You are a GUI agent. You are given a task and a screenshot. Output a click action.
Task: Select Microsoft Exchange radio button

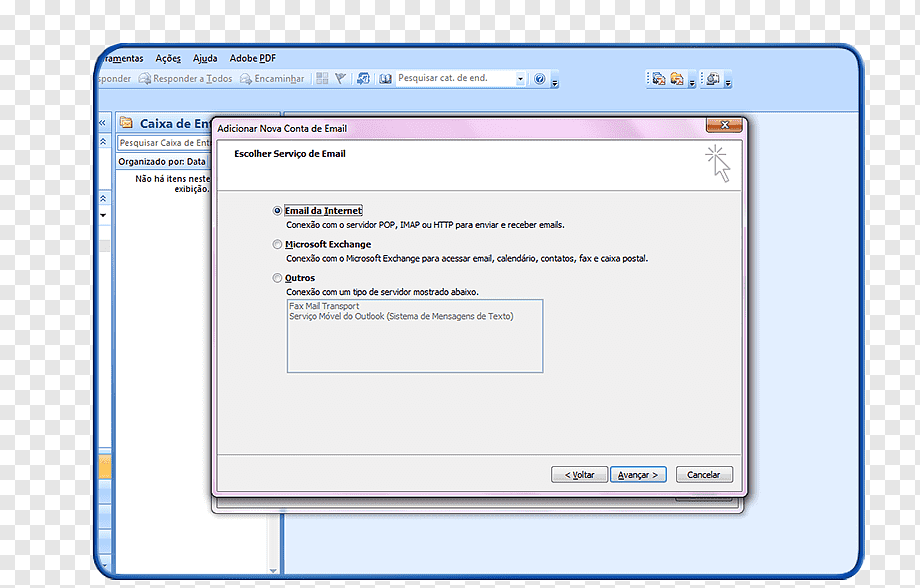277,244
